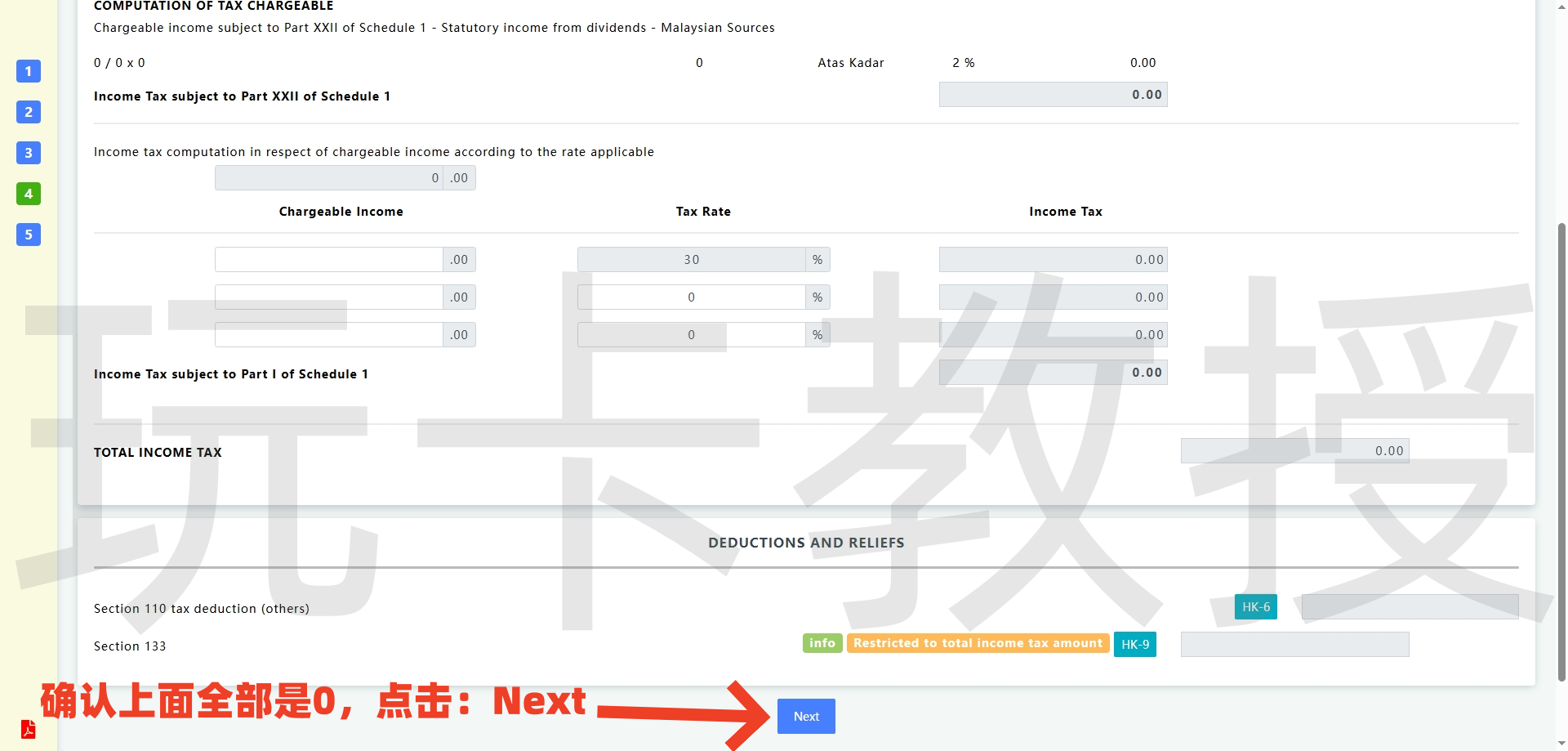
Task: Click the Tax Rate column header
Action: click(703, 212)
